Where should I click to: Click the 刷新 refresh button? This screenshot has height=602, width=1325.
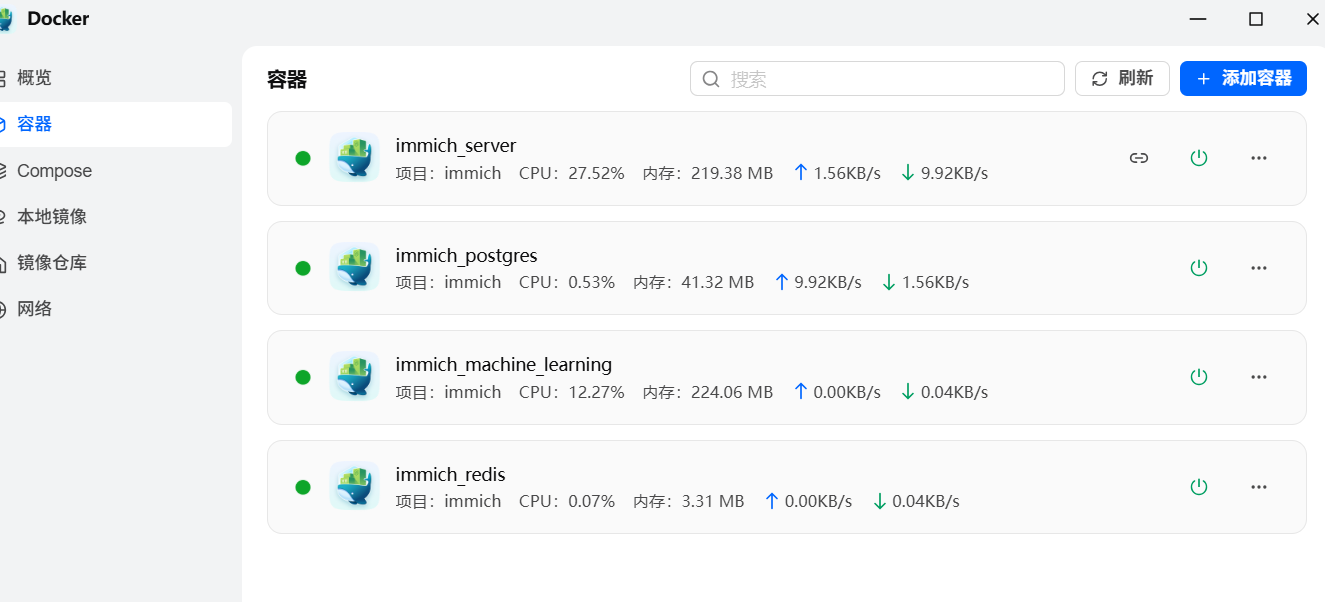1122,79
